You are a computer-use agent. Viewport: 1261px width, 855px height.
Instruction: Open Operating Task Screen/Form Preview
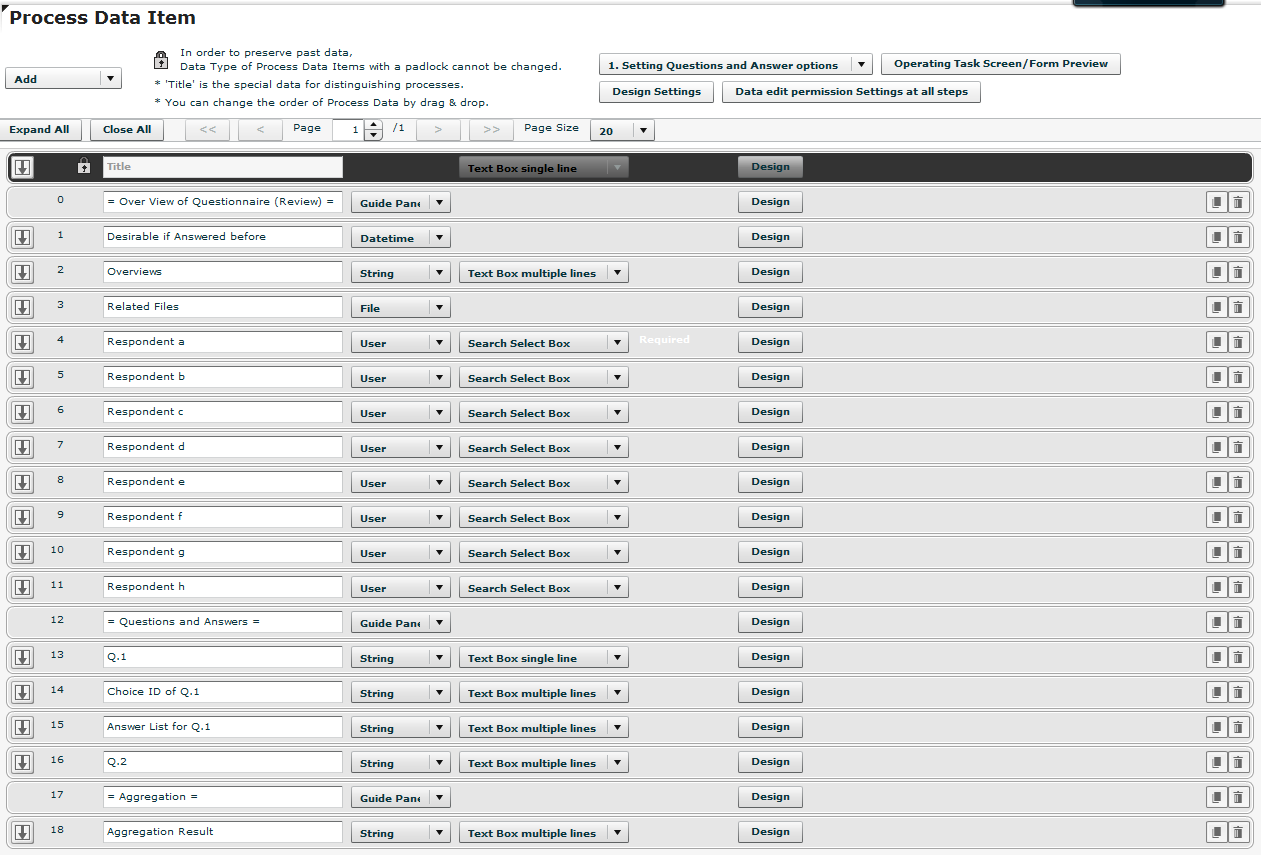tap(1000, 63)
